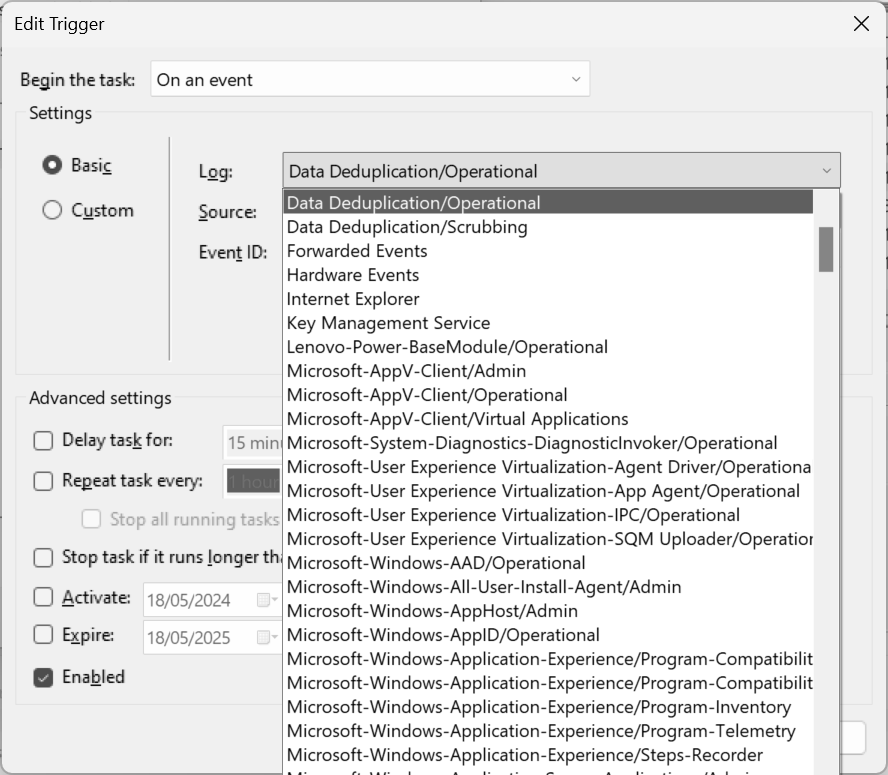Pick Application-Experience/Steps-Recorder log
The width and height of the screenshot is (888, 775).
548,755
